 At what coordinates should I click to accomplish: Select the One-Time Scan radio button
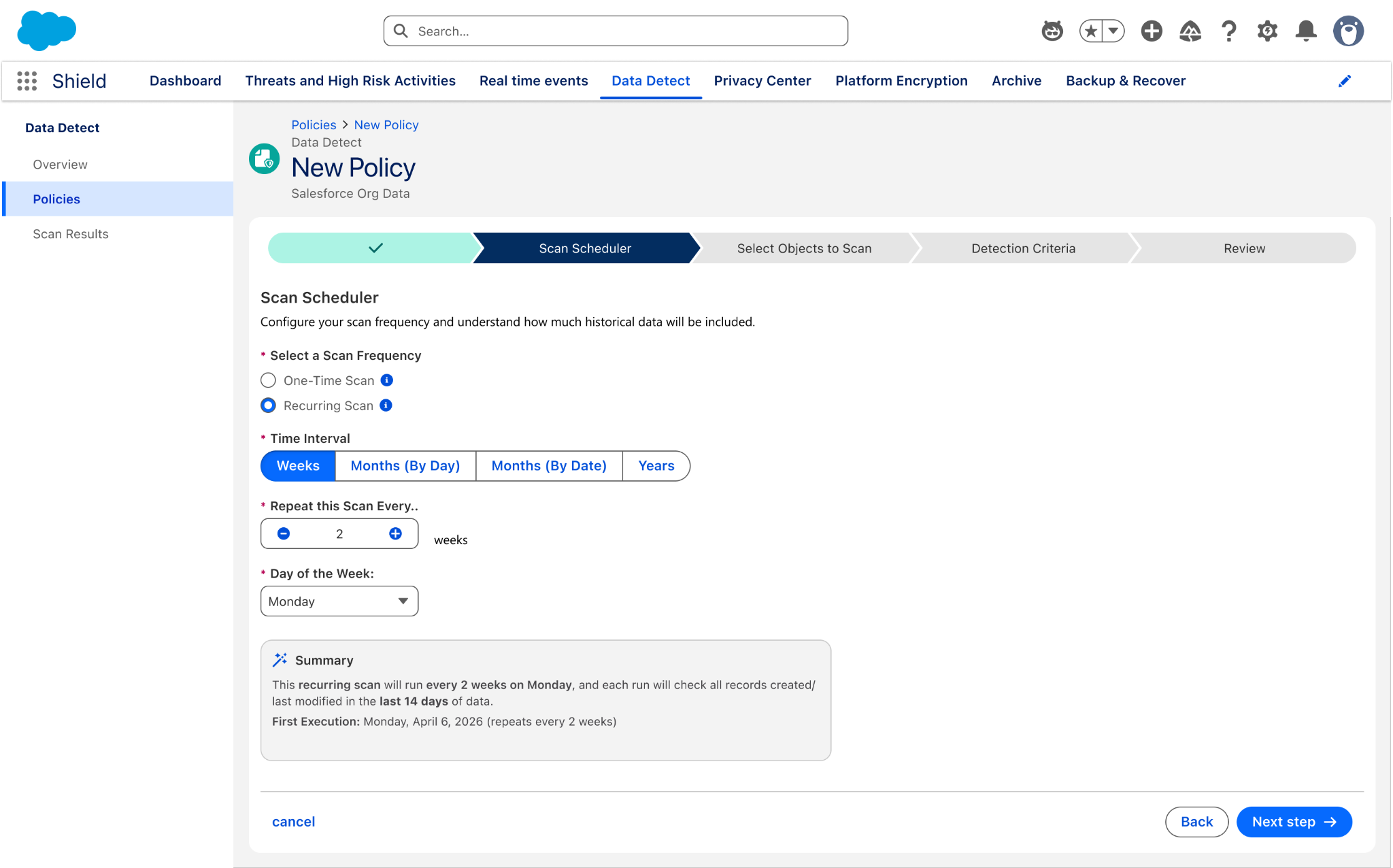tap(268, 380)
